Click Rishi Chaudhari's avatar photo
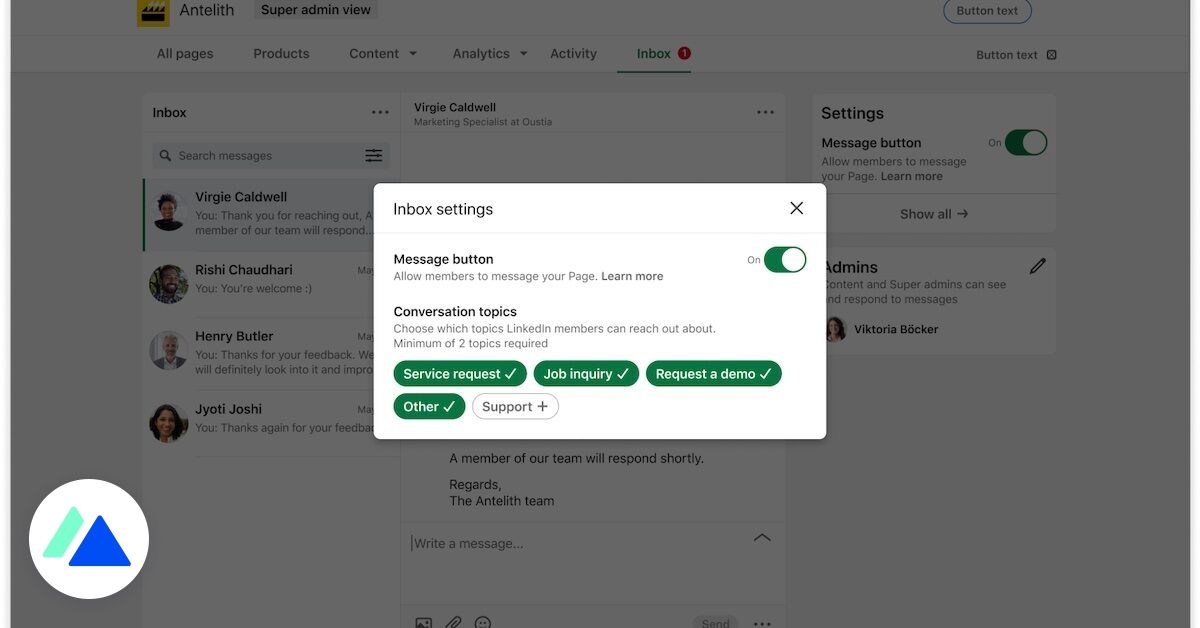 (x=168, y=284)
